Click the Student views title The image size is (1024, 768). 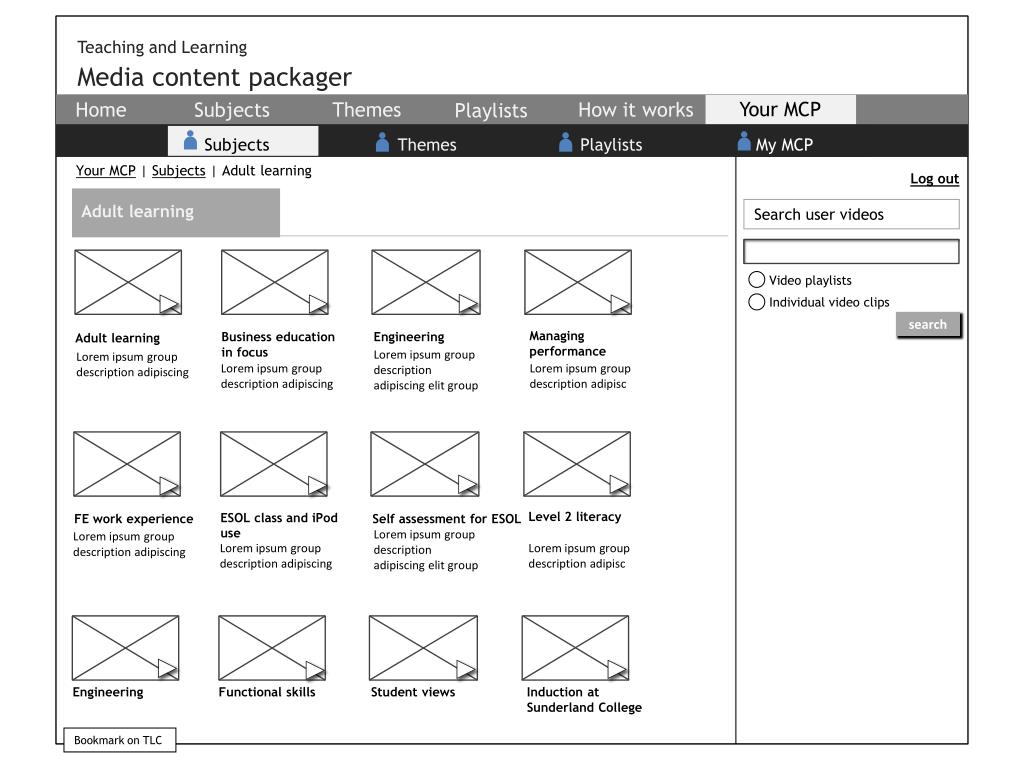click(x=413, y=692)
